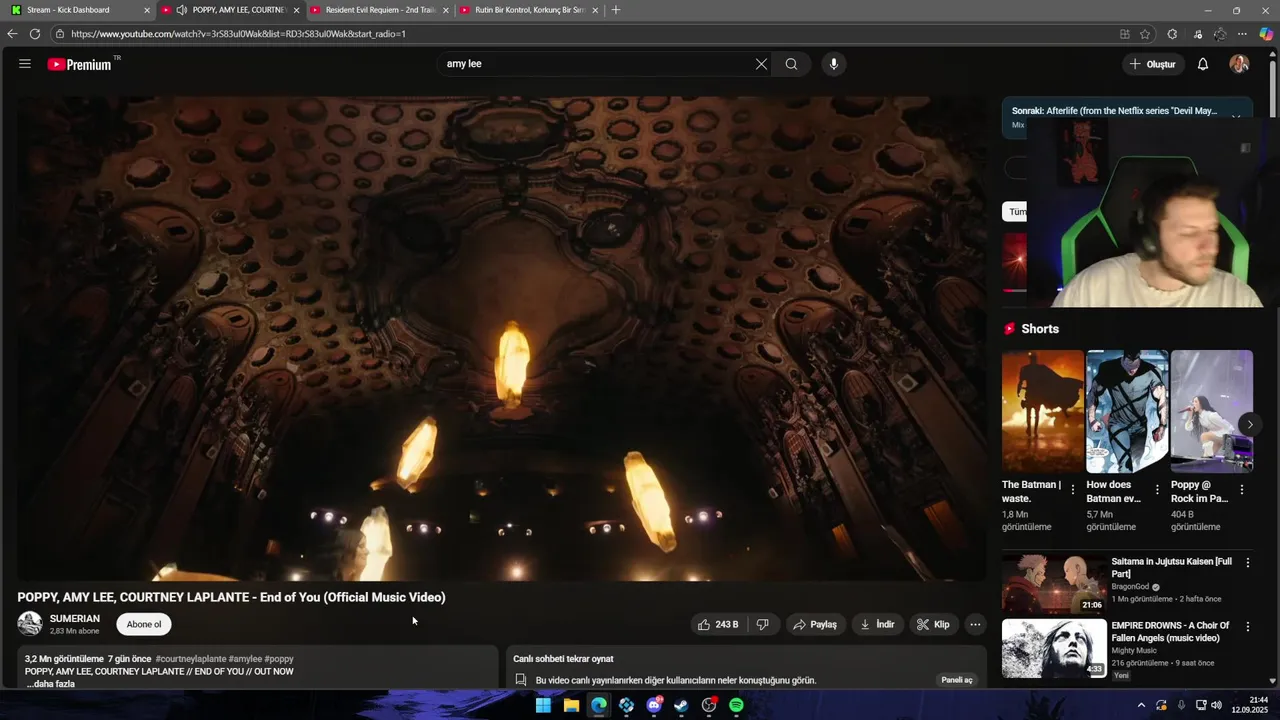Open the SUMERIAN channel name link
This screenshot has width=1280, height=720.
pyautogui.click(x=75, y=619)
